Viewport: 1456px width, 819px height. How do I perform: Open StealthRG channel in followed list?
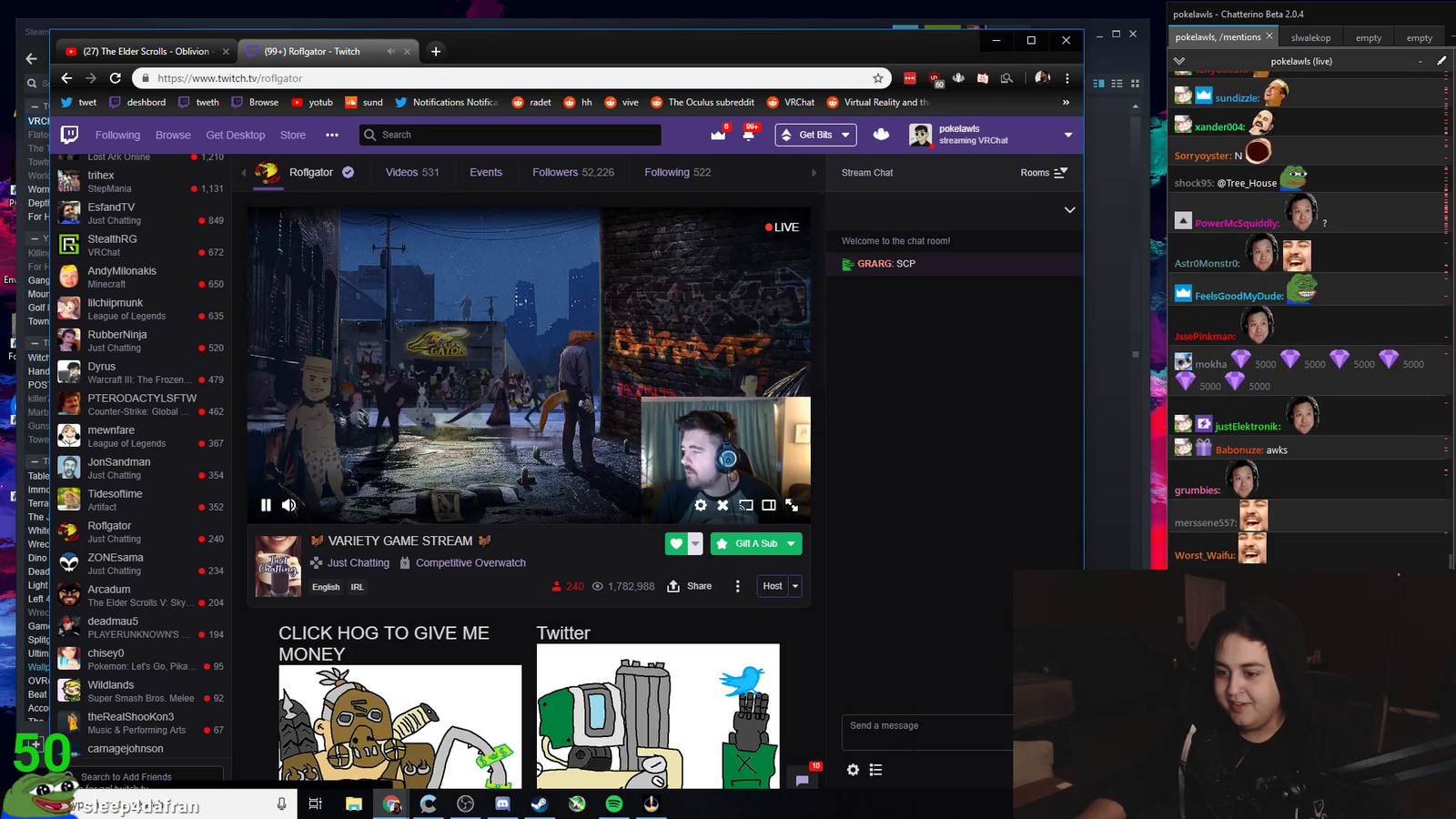pyautogui.click(x=141, y=245)
